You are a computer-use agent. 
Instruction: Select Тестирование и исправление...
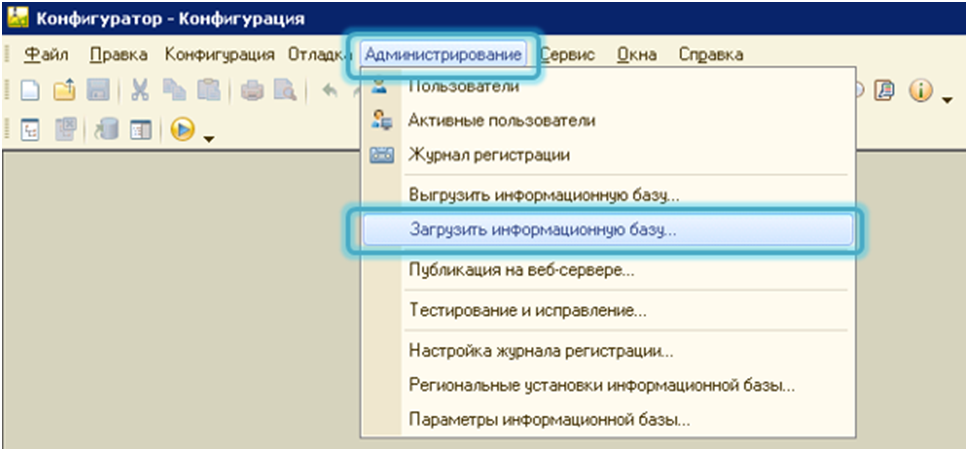607,310
